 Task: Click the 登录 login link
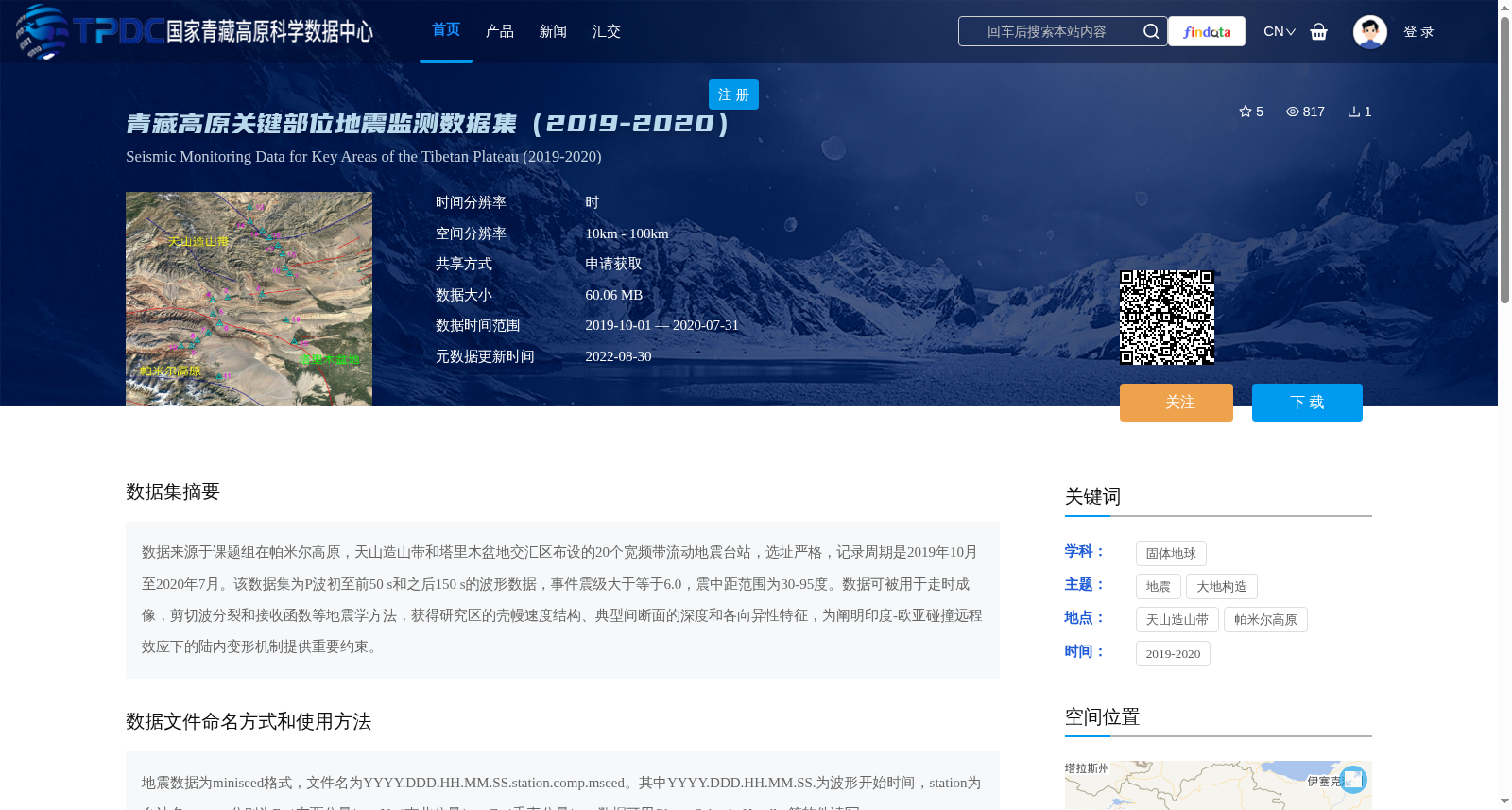[1418, 31]
